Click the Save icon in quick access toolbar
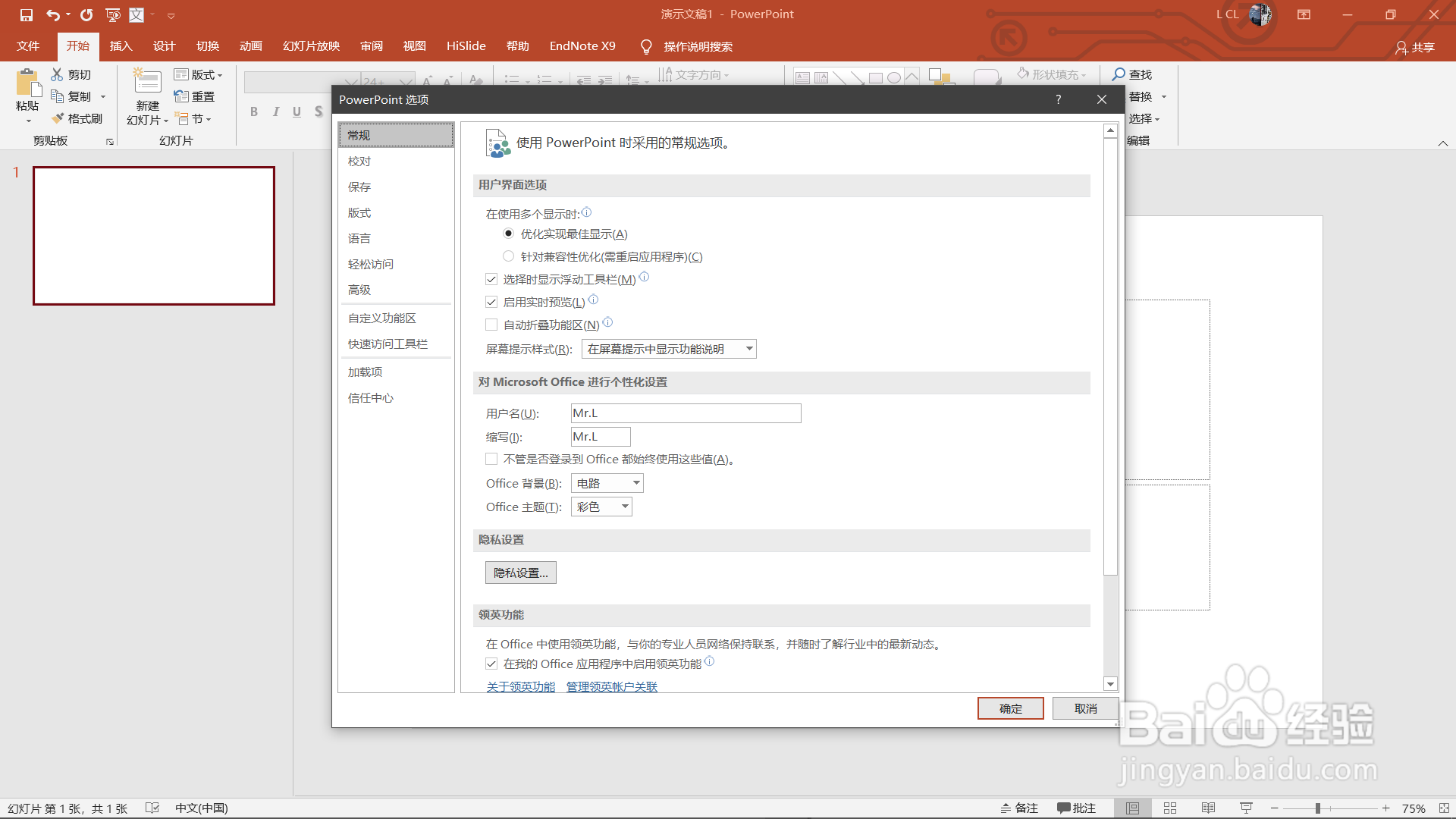 coord(27,15)
